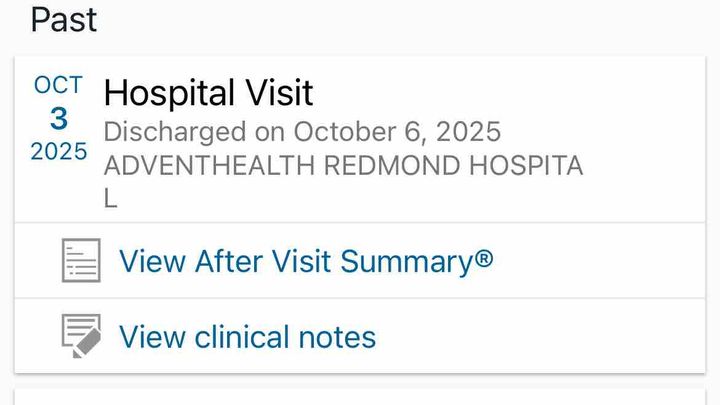Open the View clinical notes link

tap(247, 336)
